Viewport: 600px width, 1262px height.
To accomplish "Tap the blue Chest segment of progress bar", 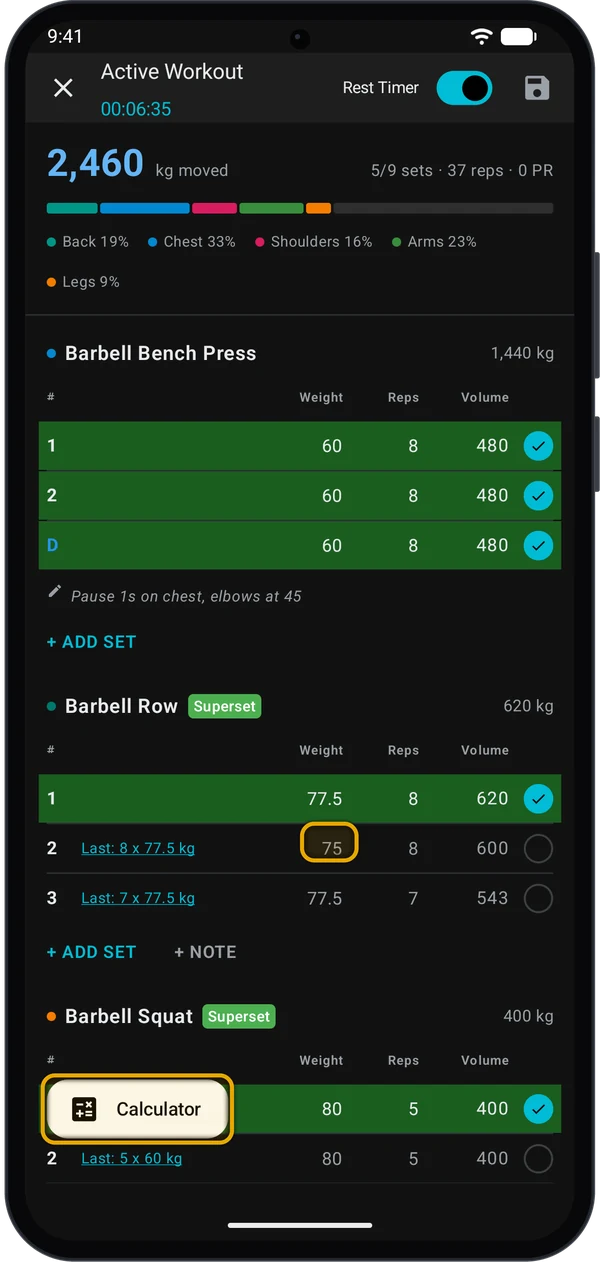I will (x=145, y=208).
